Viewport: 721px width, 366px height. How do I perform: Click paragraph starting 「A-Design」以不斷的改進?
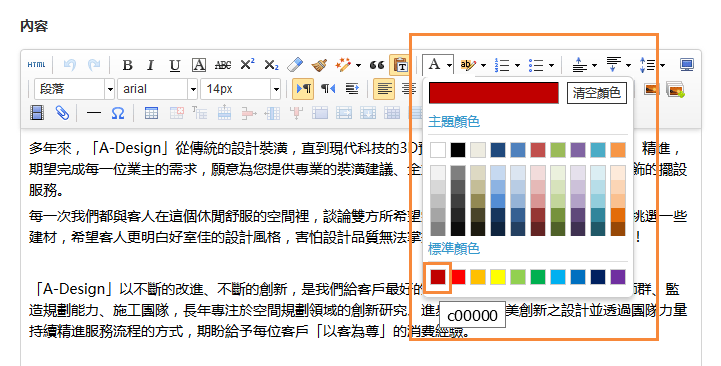click(x=357, y=310)
